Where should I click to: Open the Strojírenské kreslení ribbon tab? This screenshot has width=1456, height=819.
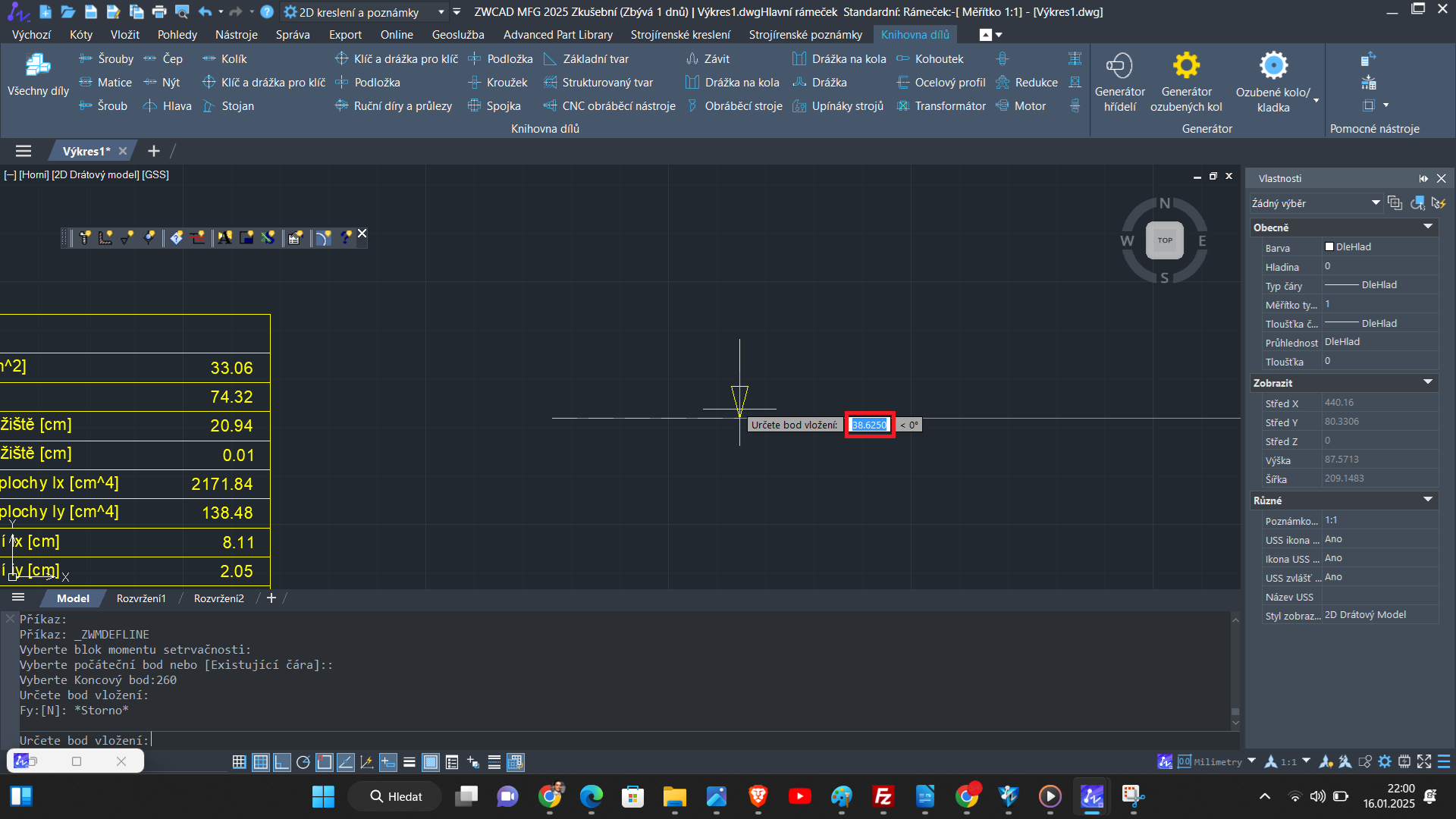click(680, 34)
